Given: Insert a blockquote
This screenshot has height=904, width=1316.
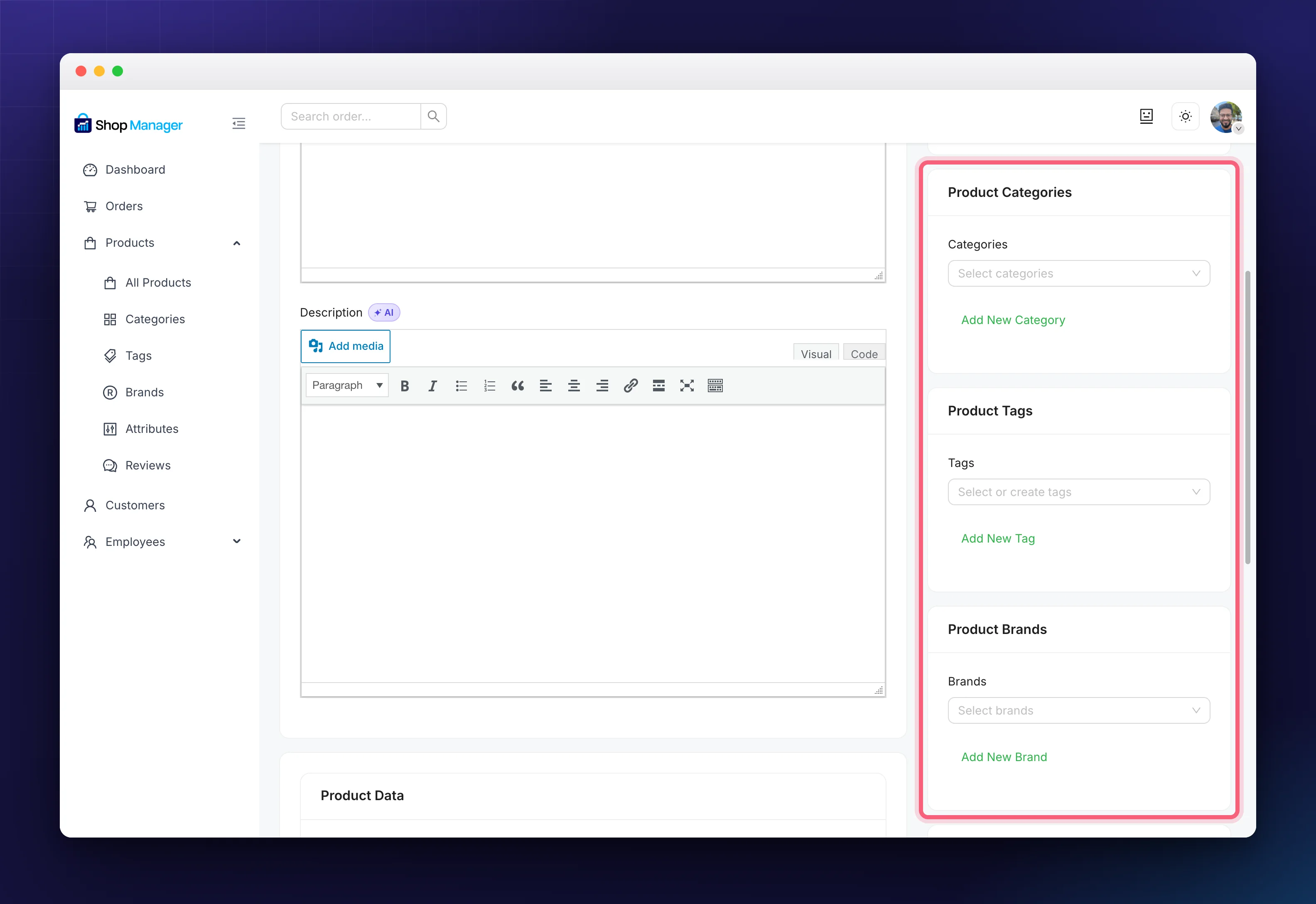Looking at the screenshot, I should pyautogui.click(x=518, y=386).
